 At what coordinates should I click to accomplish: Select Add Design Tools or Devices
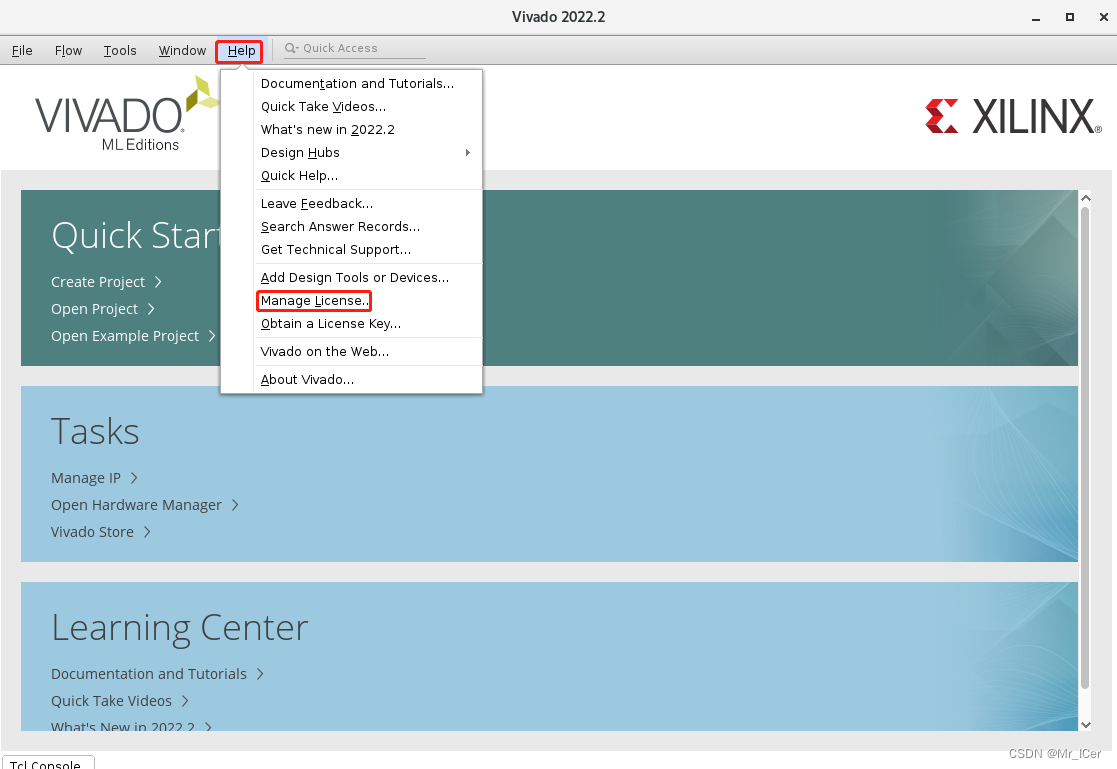(x=355, y=278)
